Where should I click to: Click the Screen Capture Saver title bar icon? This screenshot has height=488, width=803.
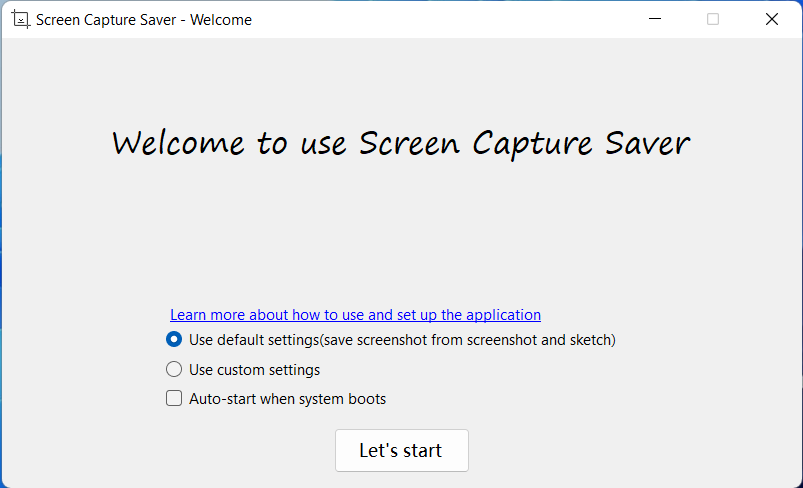19,19
